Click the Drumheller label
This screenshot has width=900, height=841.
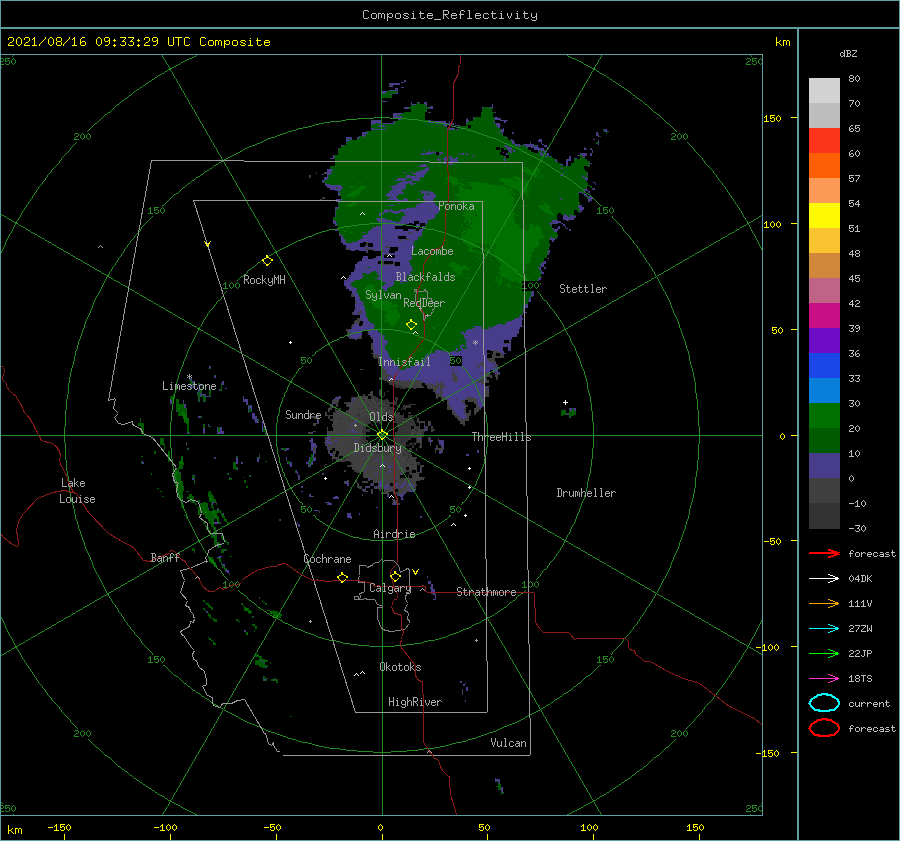pyautogui.click(x=586, y=493)
